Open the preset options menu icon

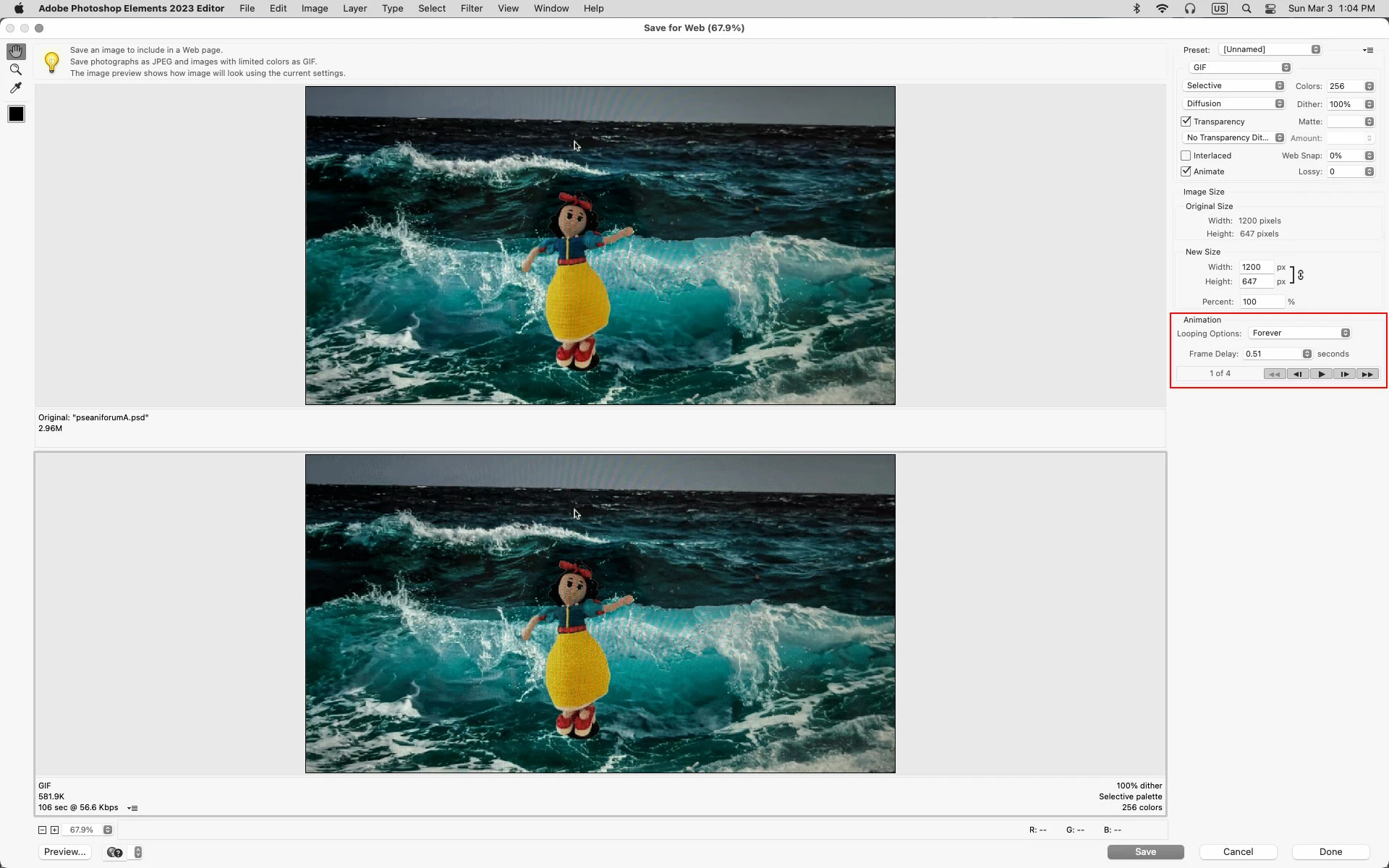tap(1368, 50)
